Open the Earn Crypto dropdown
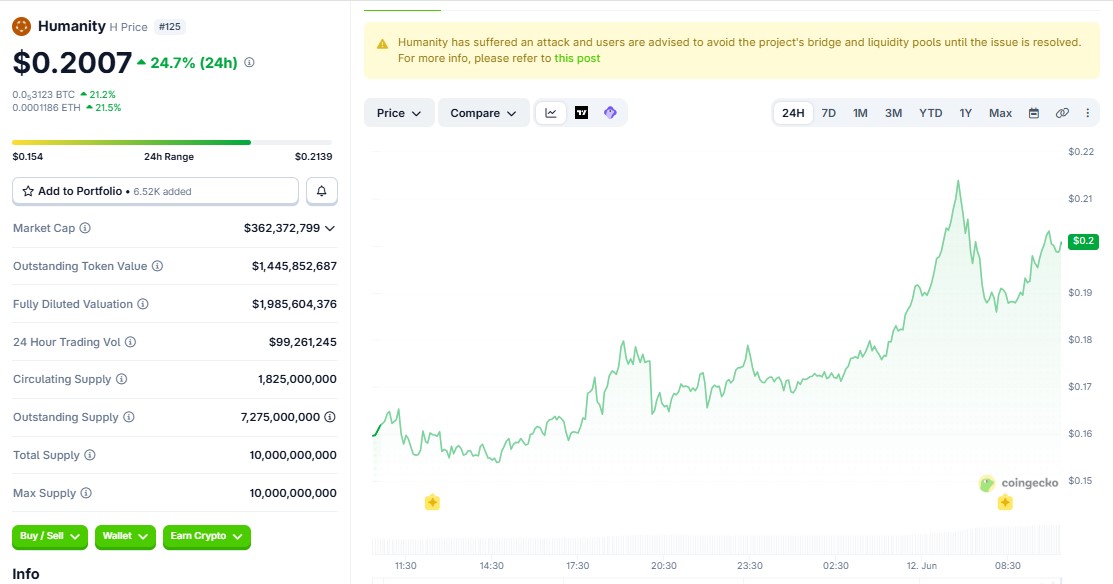Viewport: 1113px width, 584px height. [207, 536]
